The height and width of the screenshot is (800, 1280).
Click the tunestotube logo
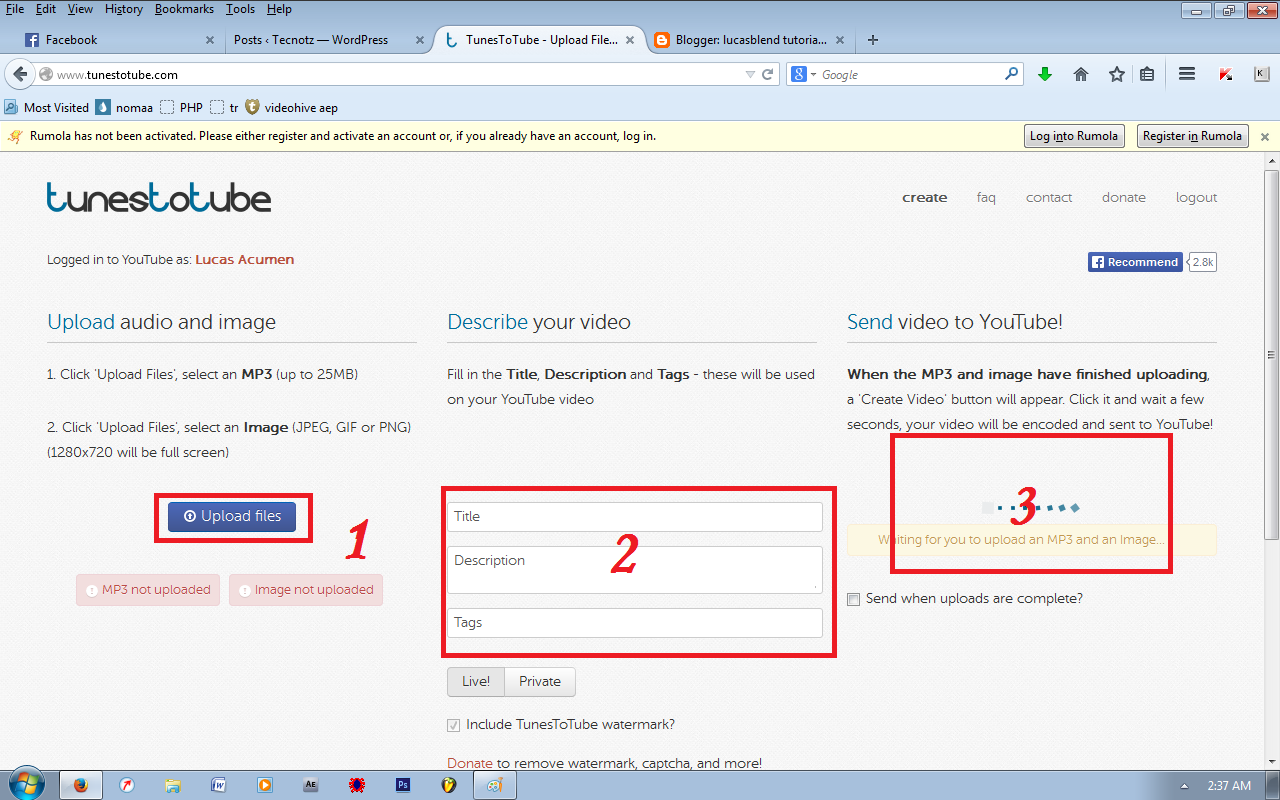click(x=159, y=197)
